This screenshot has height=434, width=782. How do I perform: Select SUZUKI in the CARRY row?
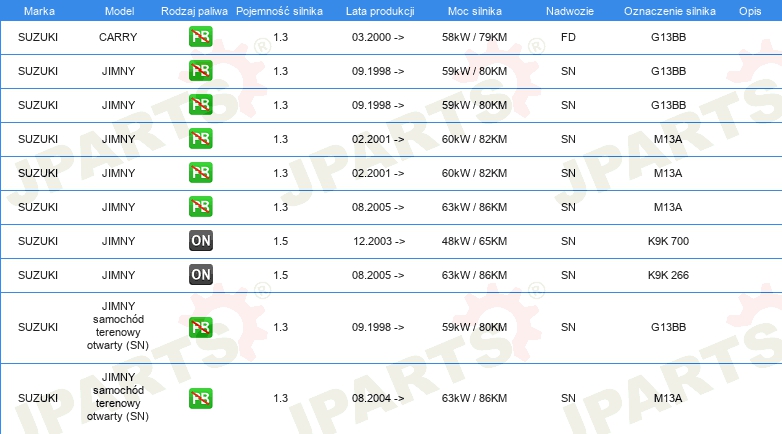[38, 37]
